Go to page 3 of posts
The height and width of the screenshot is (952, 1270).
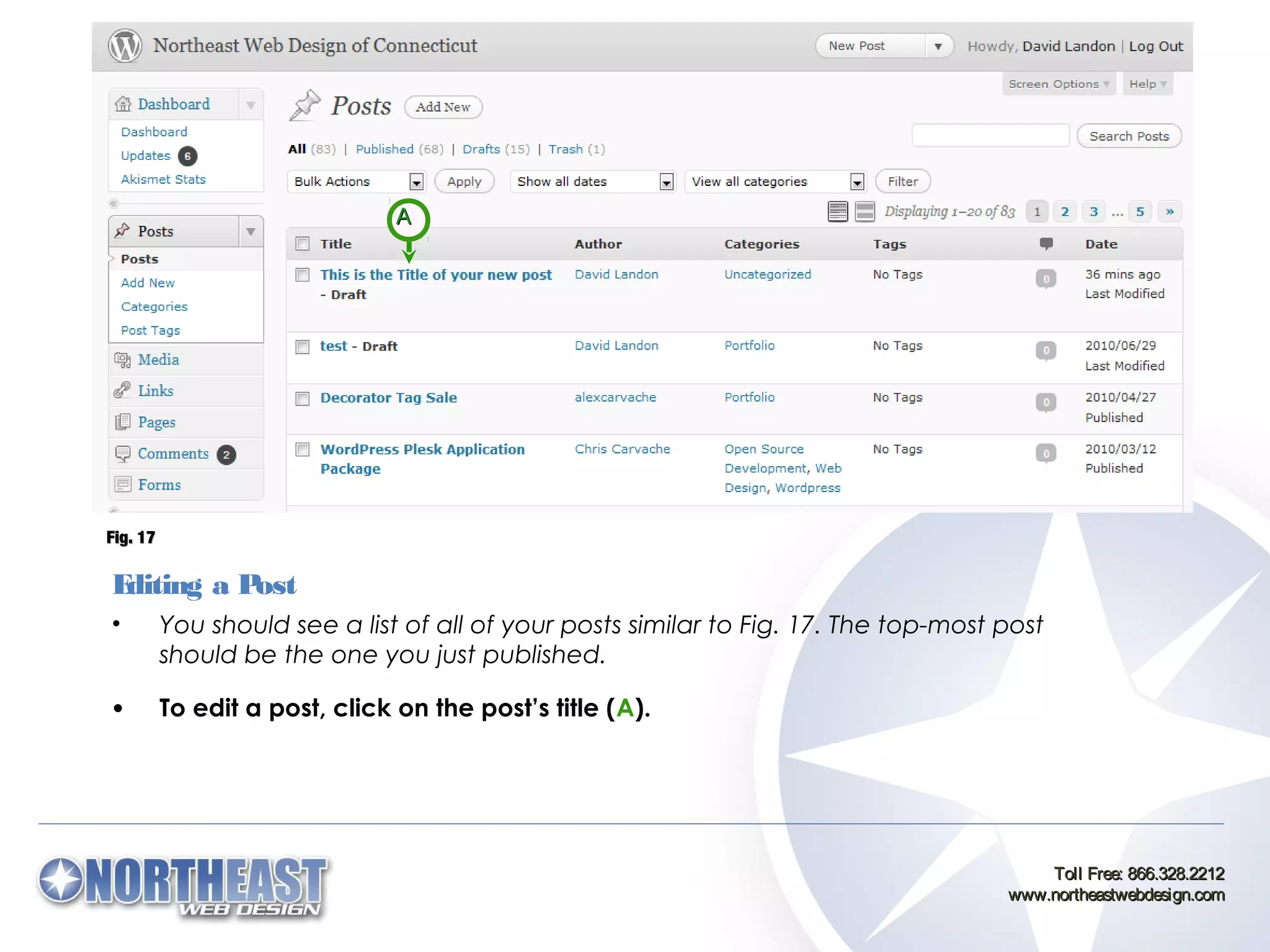tap(1093, 212)
